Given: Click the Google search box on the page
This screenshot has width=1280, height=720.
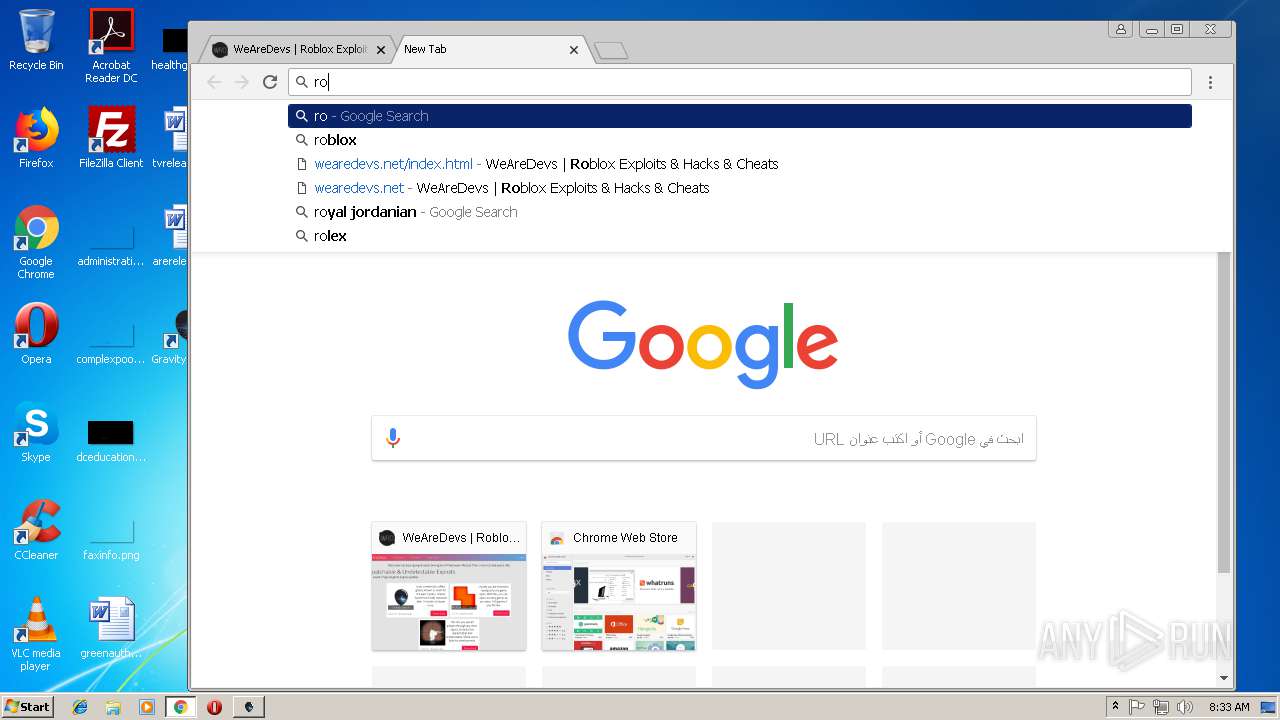Looking at the screenshot, I should coord(704,438).
